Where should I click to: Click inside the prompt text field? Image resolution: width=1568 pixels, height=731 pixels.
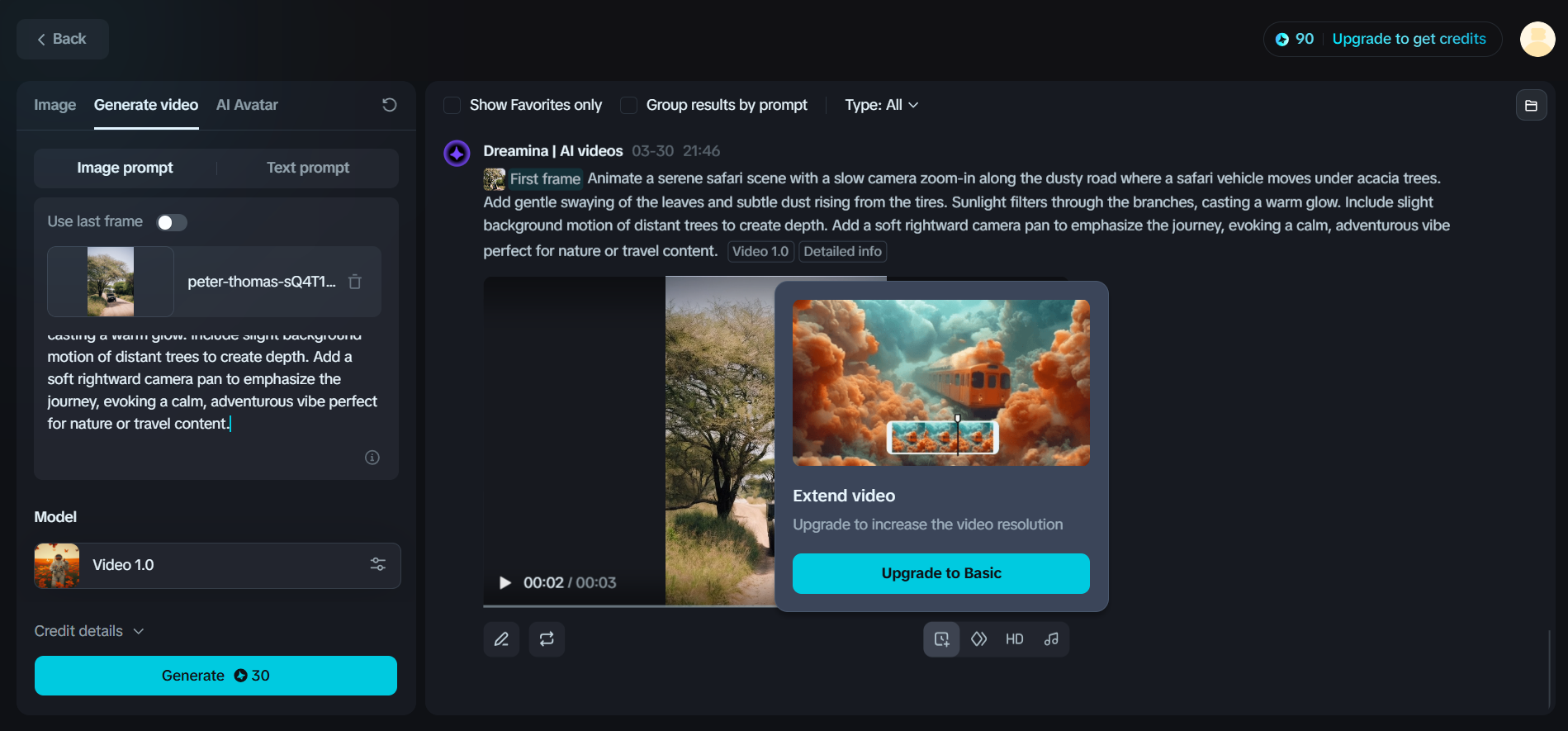(x=216, y=380)
